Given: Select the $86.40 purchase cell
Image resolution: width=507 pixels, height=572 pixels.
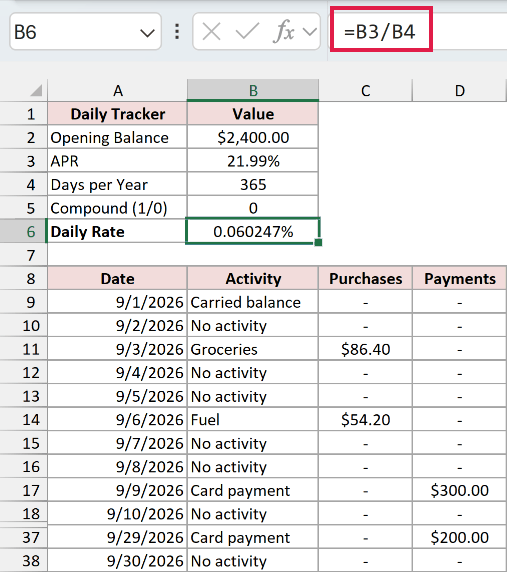Looking at the screenshot, I should 365,349.
